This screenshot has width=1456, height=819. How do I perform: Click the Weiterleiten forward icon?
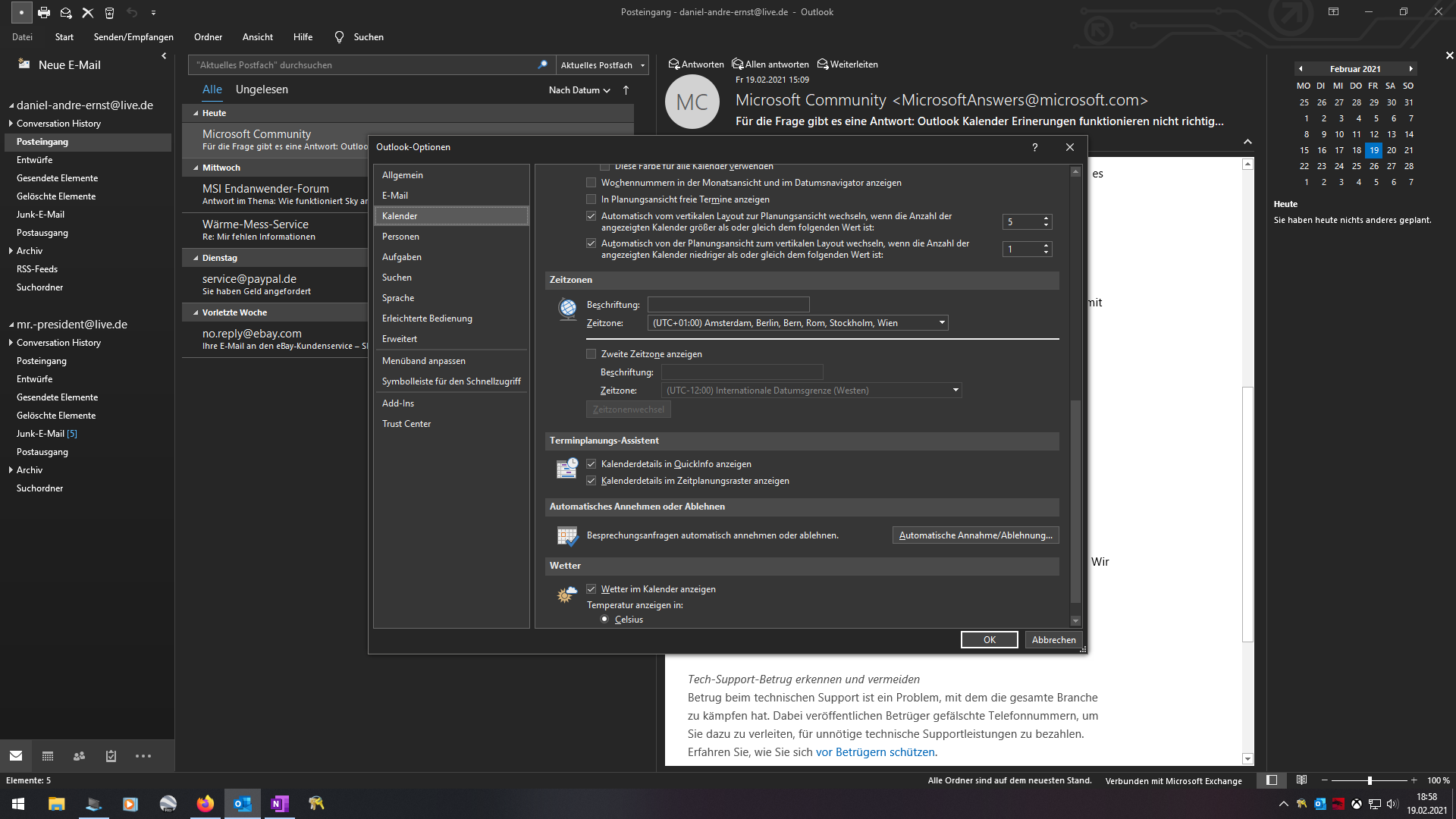click(823, 64)
